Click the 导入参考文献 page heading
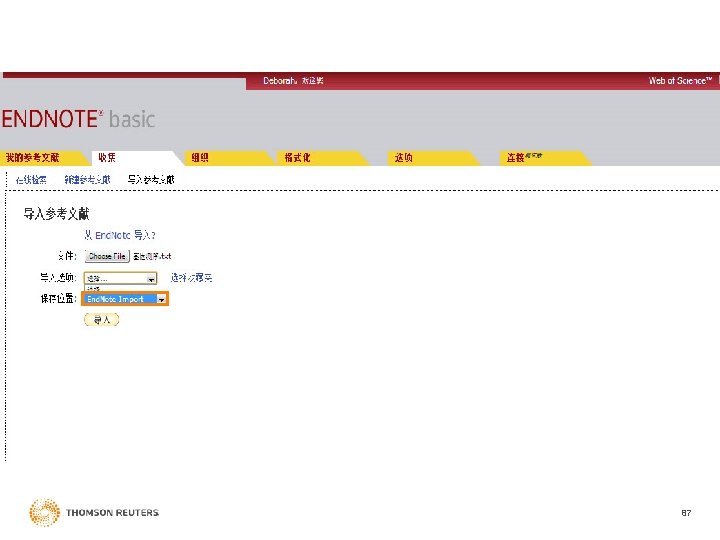Image resolution: width=720 pixels, height=540 pixels. pyautogui.click(x=56, y=214)
